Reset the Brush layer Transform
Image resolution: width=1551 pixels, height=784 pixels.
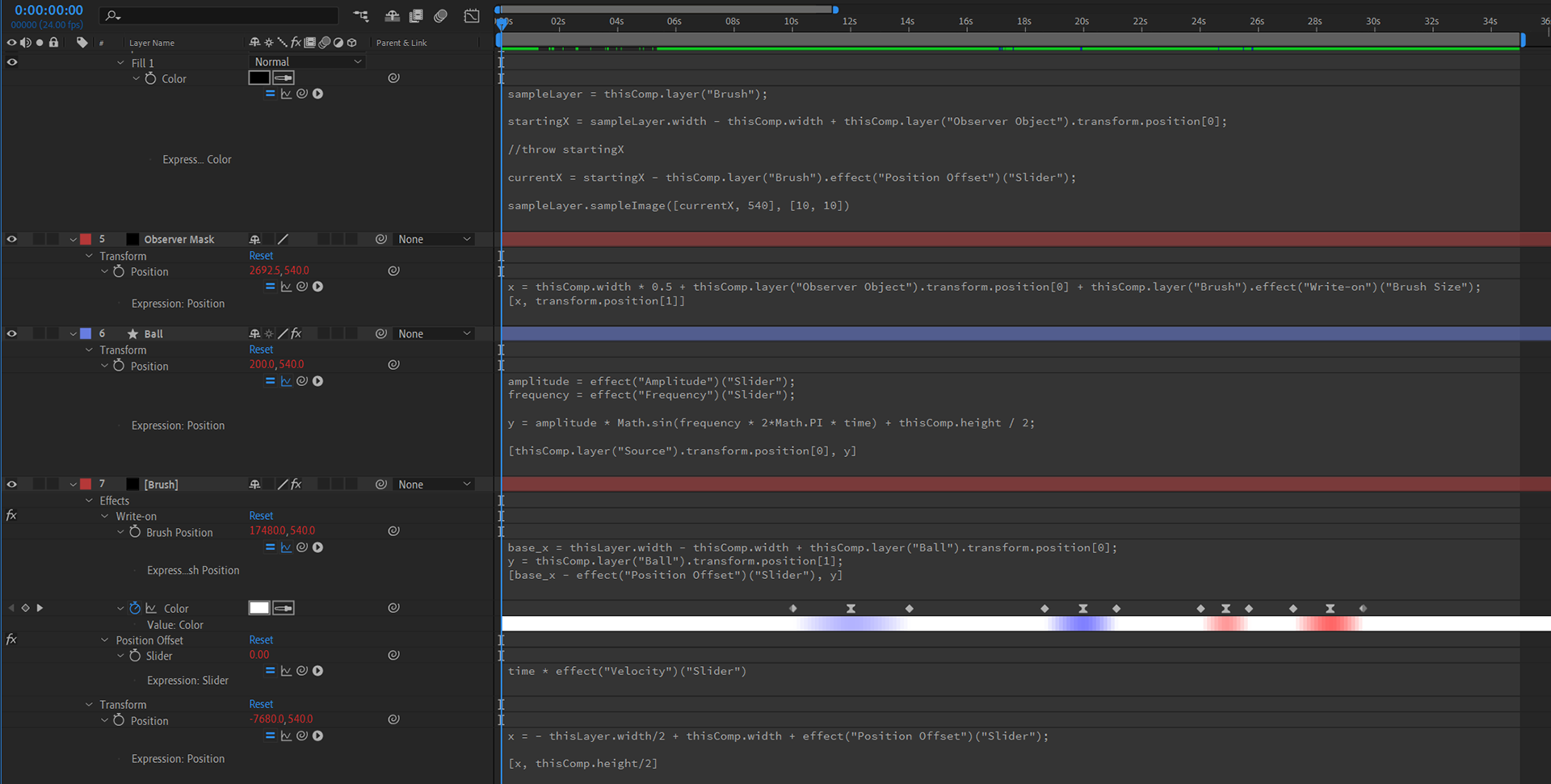coord(261,704)
